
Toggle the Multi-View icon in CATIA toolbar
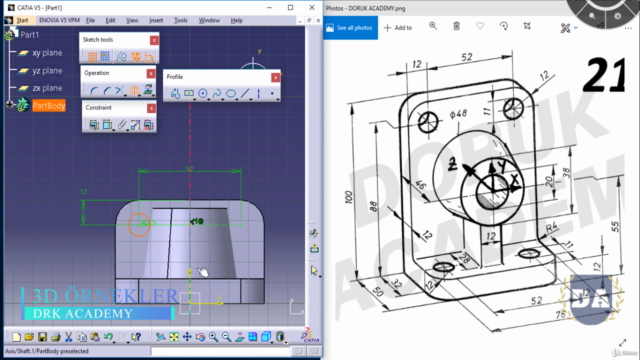point(253,337)
